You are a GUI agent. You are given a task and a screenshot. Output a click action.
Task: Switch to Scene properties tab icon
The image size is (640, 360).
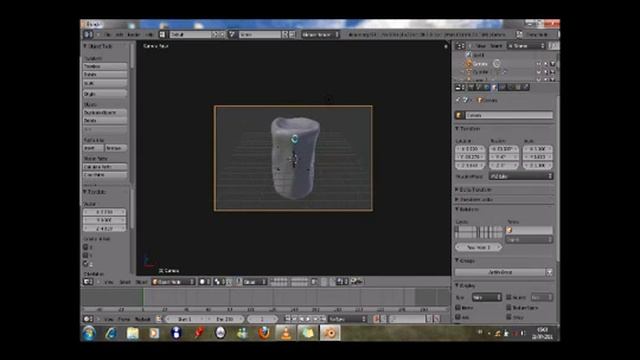[479, 87]
